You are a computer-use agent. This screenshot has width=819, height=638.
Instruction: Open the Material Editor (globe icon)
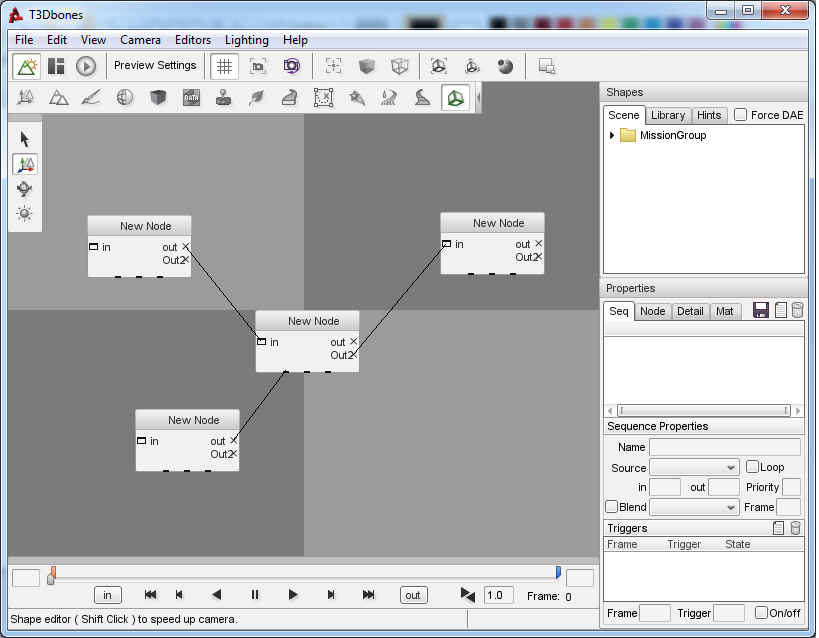click(125, 98)
